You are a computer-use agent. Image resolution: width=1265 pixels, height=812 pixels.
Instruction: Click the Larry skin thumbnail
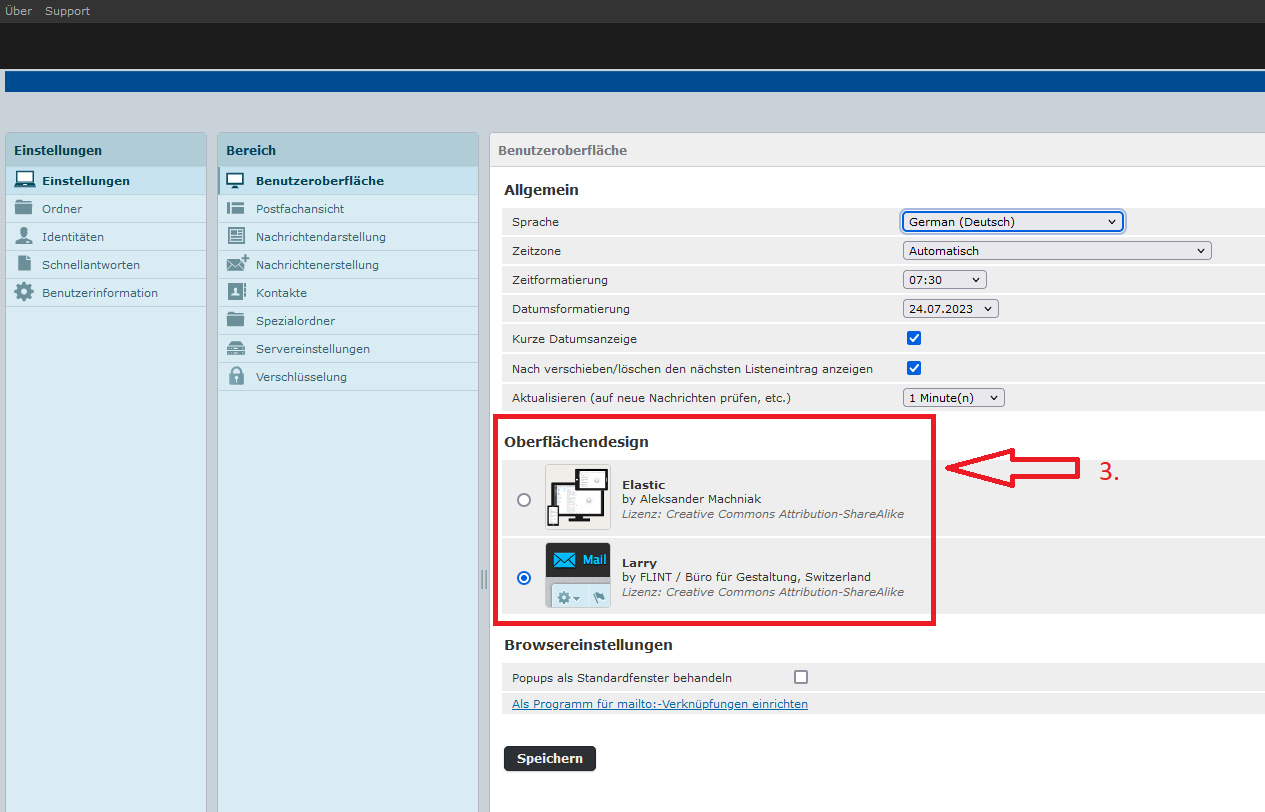(x=577, y=576)
